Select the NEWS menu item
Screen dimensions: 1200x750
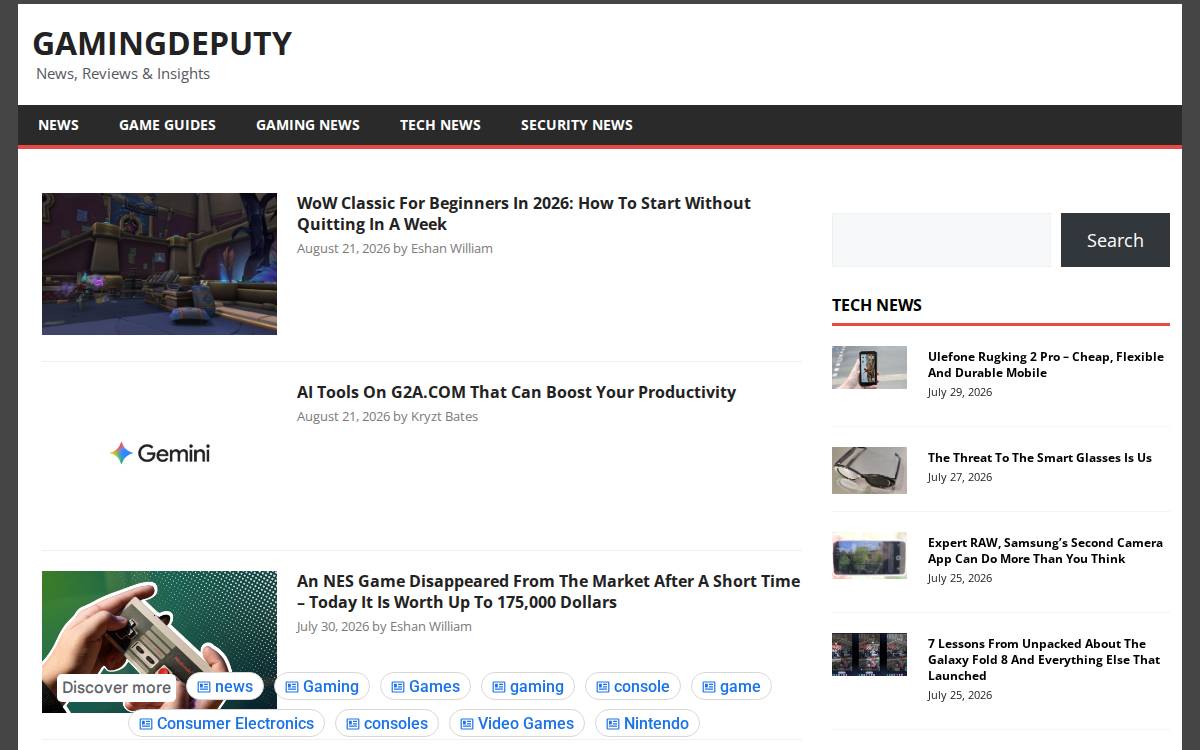point(58,125)
